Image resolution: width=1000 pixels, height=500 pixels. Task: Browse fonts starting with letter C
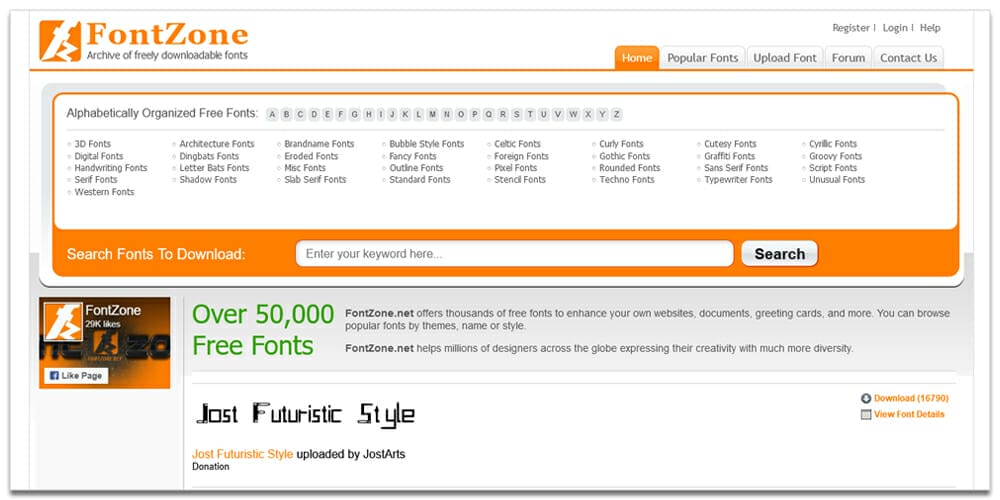coord(300,115)
